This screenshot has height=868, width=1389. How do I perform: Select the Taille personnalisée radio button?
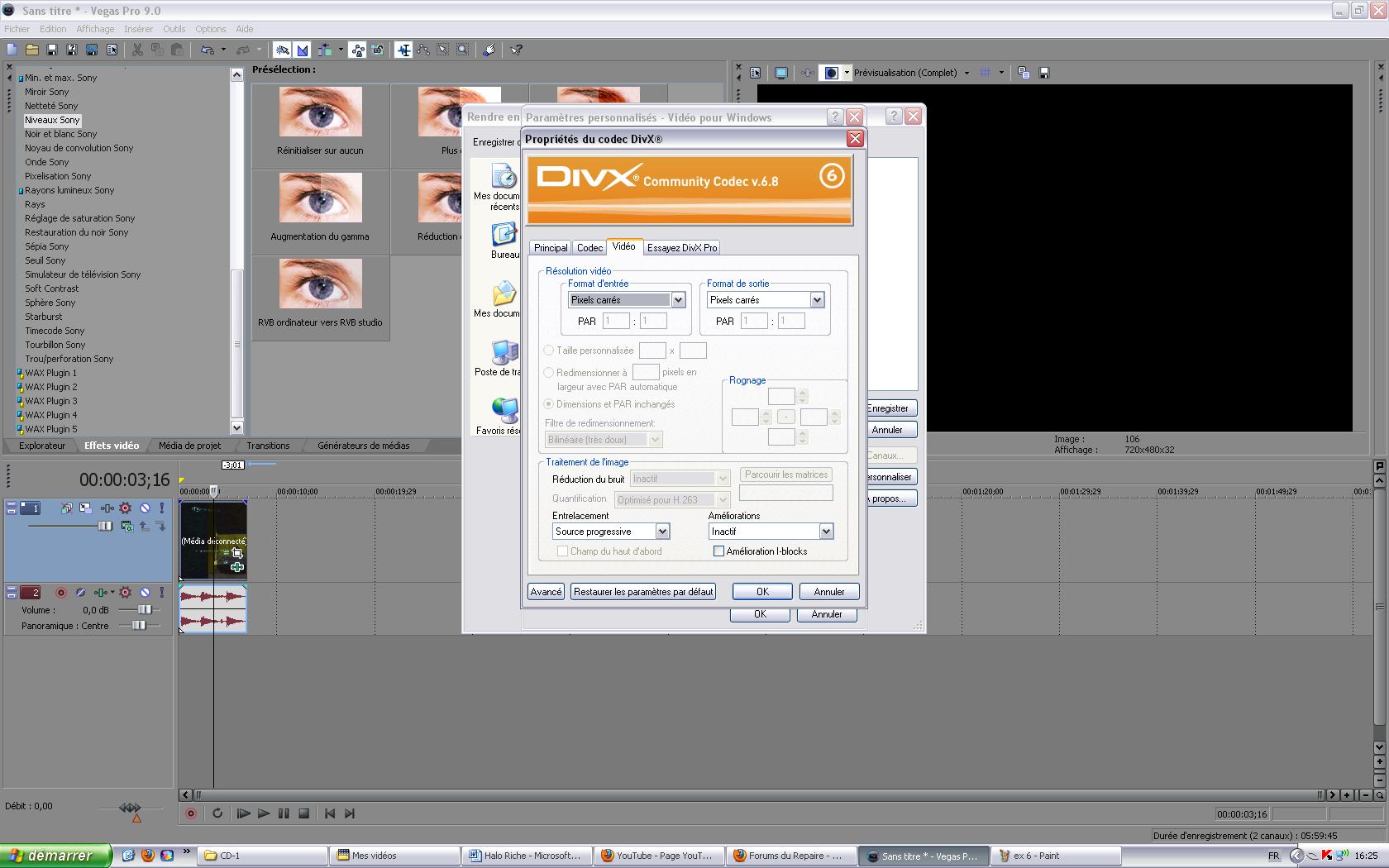coord(549,351)
